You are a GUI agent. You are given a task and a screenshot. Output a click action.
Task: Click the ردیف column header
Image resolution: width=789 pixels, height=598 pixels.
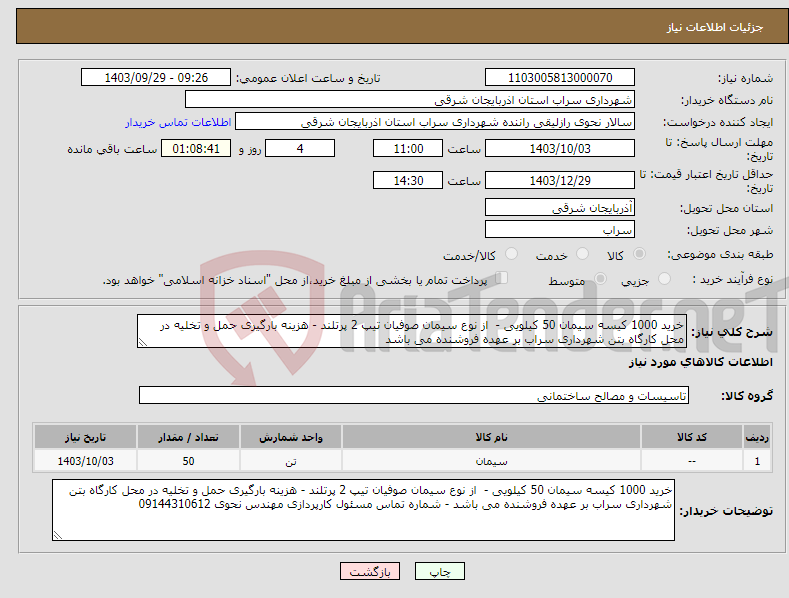click(757, 437)
